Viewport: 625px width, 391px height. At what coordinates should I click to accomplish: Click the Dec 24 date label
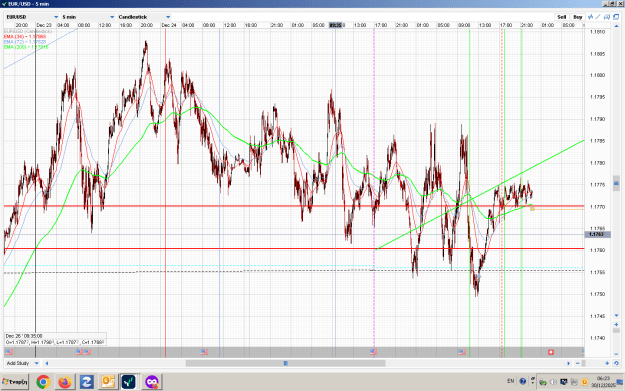click(169, 25)
